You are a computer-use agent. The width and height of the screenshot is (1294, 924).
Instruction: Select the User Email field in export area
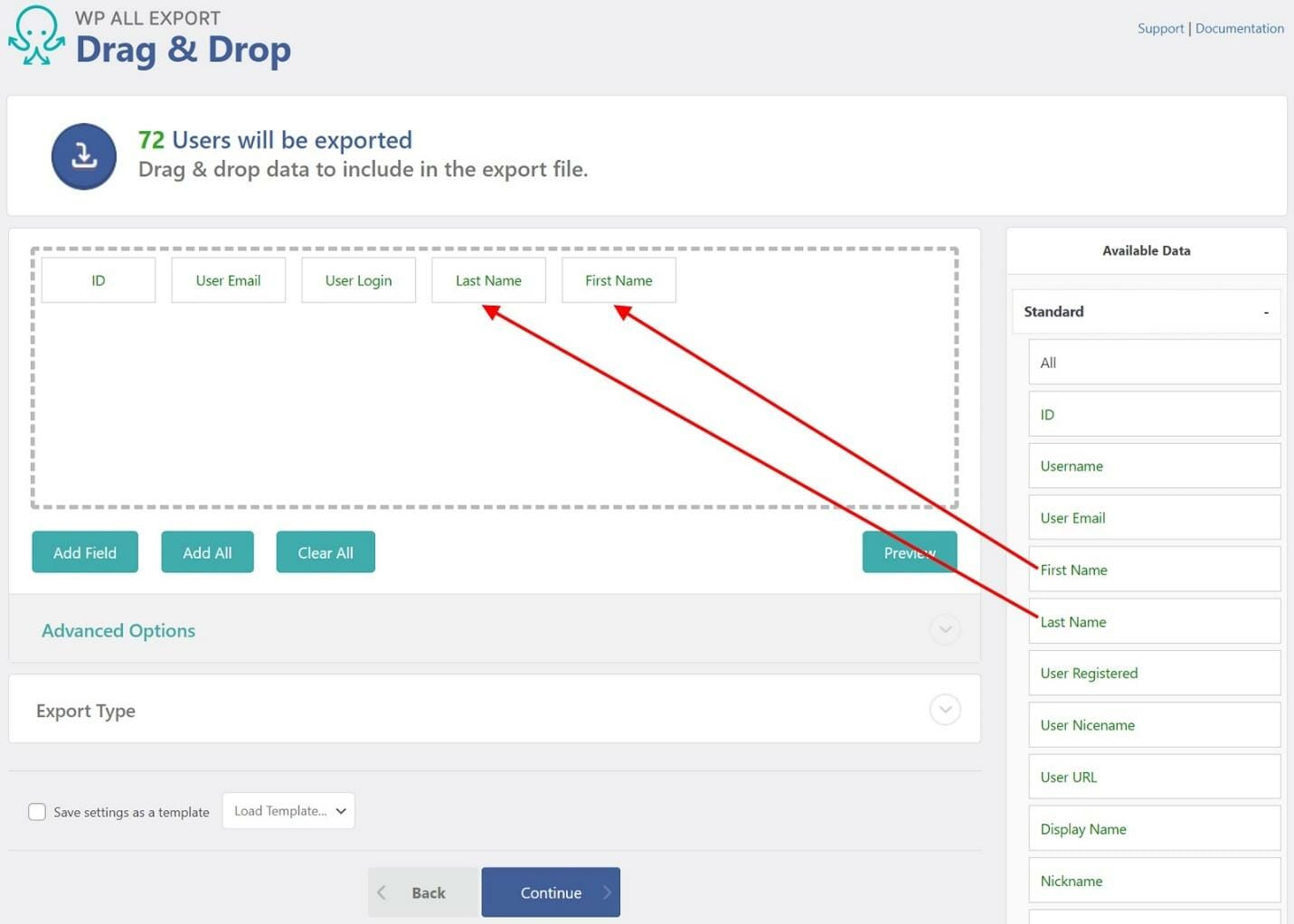(x=228, y=280)
